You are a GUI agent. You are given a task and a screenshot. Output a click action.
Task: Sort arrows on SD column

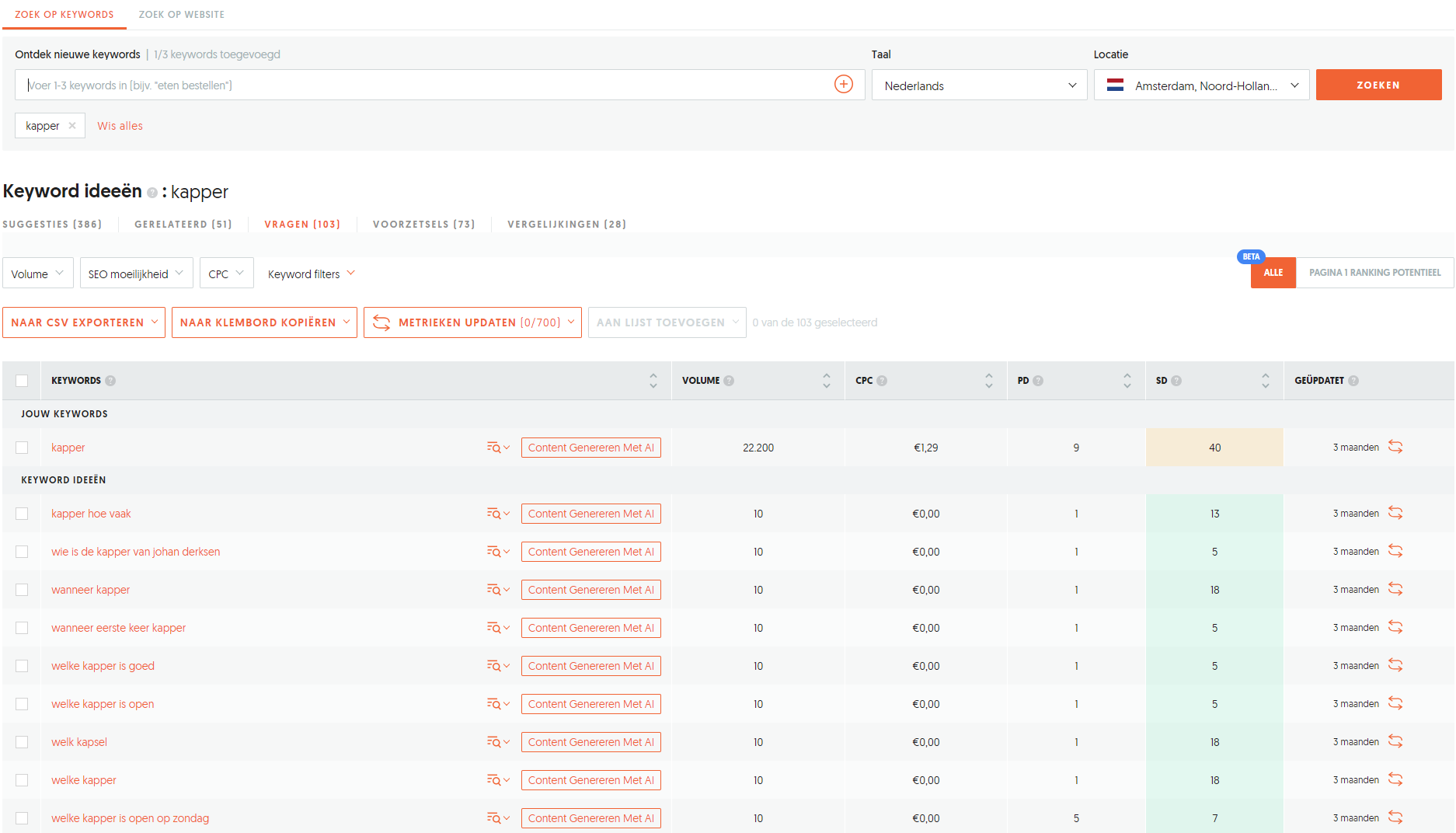[1266, 381]
